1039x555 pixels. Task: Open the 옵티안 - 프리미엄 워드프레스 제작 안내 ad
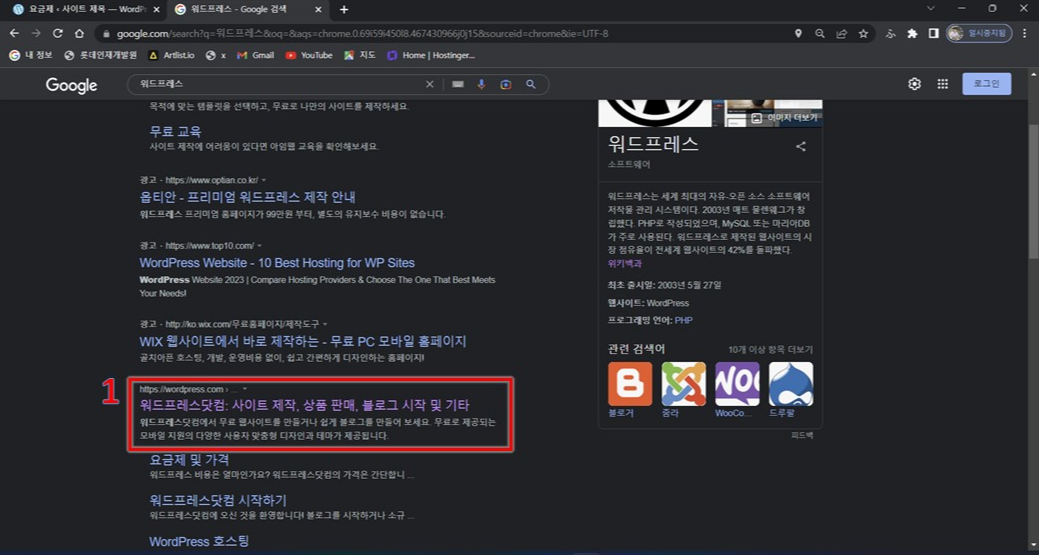[x=248, y=197]
